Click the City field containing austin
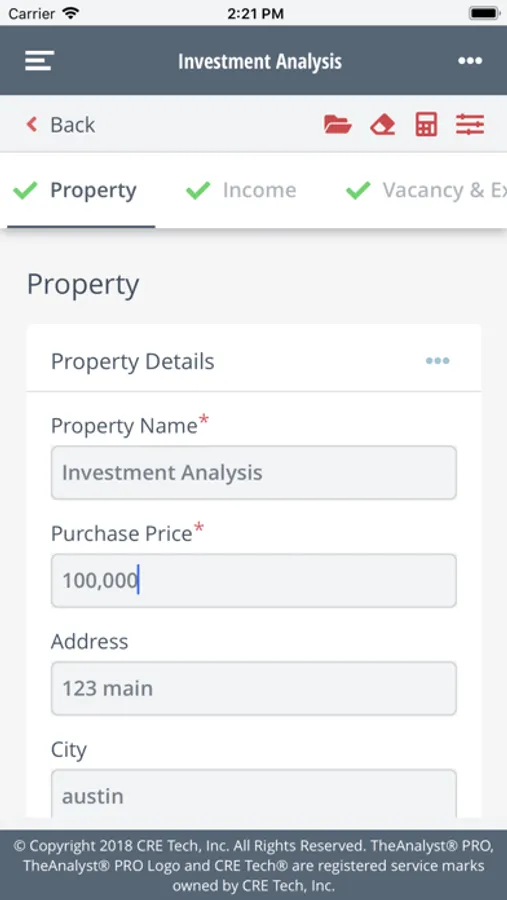Viewport: 507px width, 900px height. (x=254, y=794)
